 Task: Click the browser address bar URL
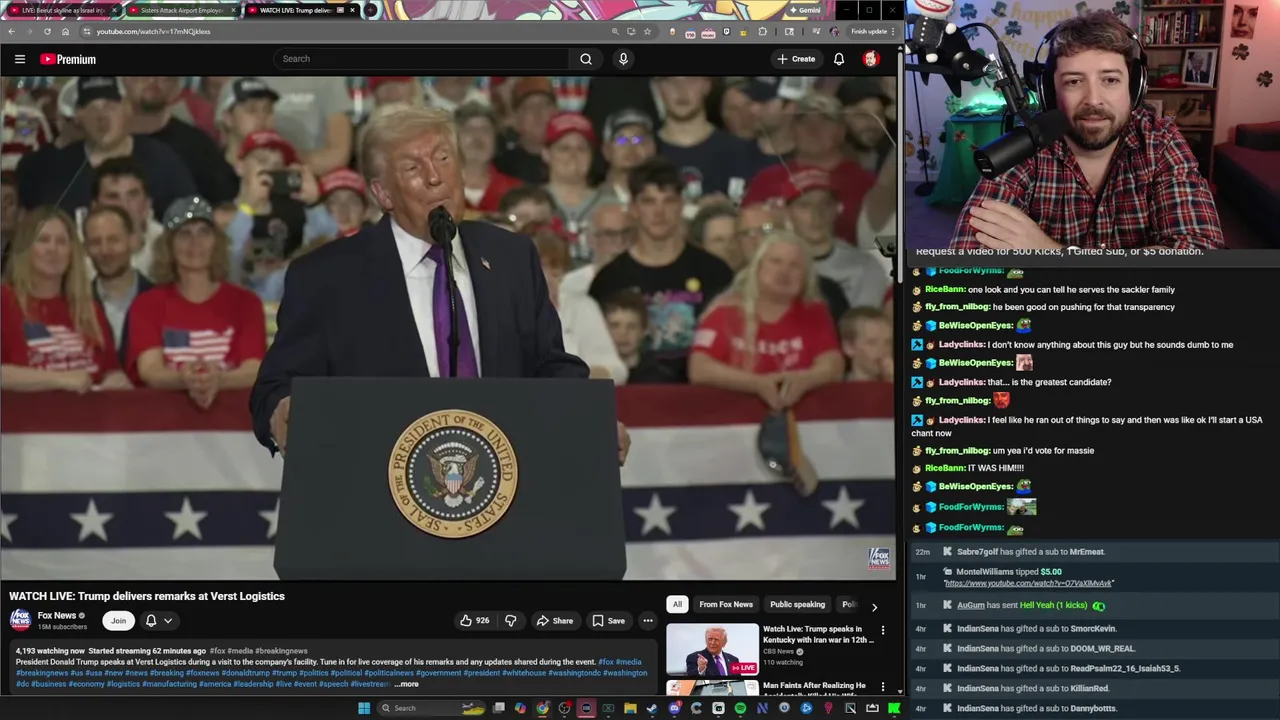[x=153, y=31]
